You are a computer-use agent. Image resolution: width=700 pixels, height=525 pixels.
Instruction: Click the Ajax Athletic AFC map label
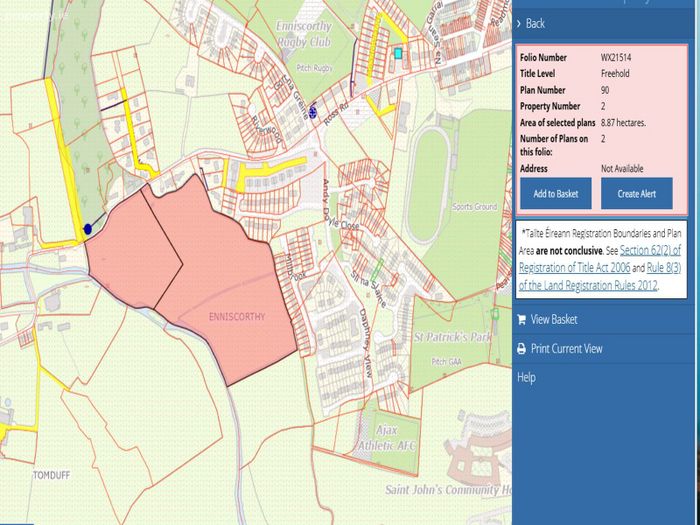[x=387, y=438]
